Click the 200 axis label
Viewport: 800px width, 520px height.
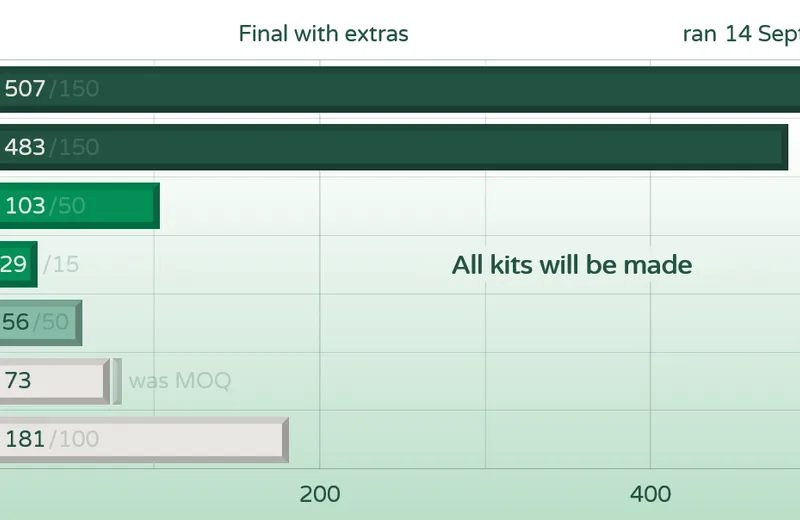pyautogui.click(x=320, y=494)
